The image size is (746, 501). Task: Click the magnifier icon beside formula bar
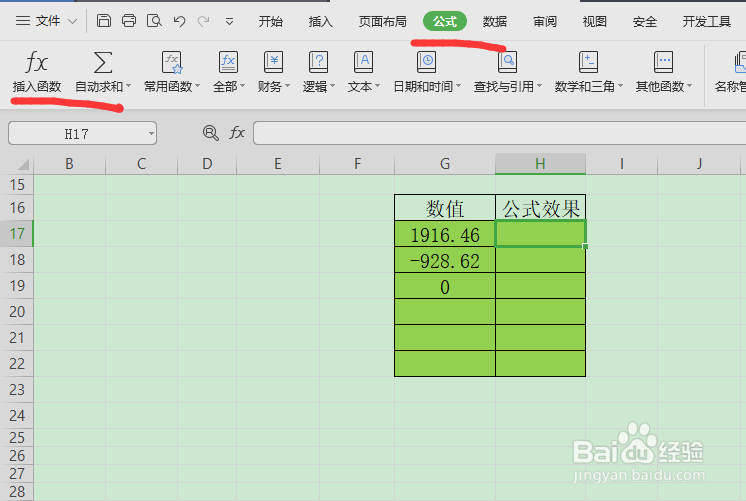[211, 133]
